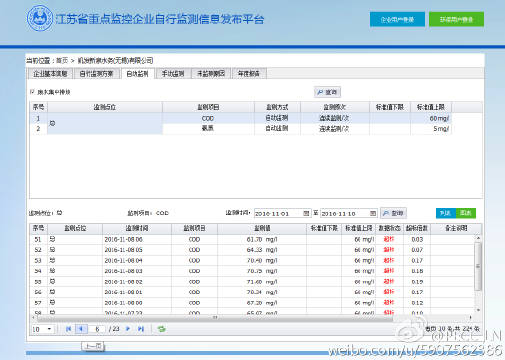
Task: Click the platform logo emblem
Action: 40,18
